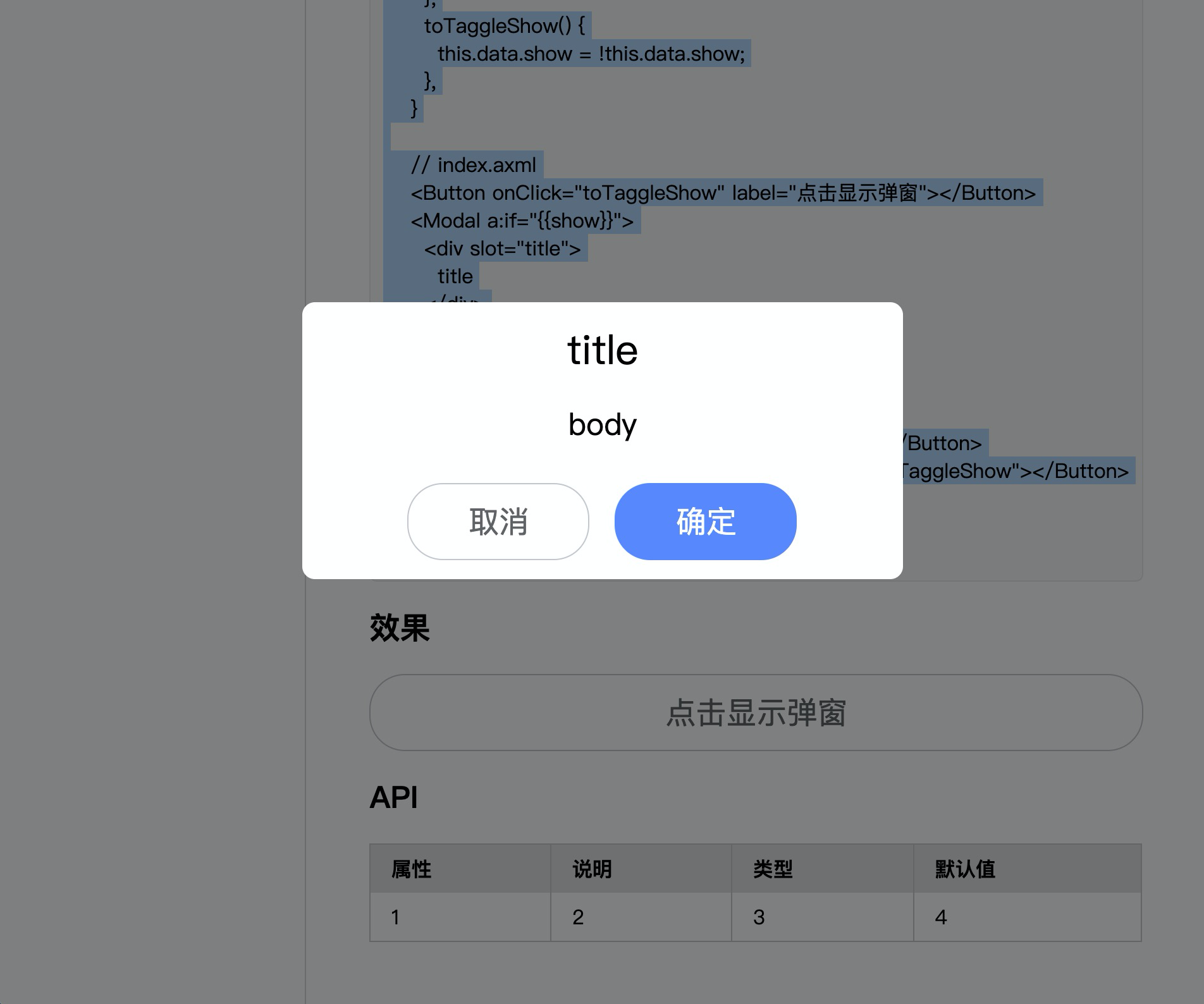Click the "// index.axml" comment line

click(x=474, y=165)
